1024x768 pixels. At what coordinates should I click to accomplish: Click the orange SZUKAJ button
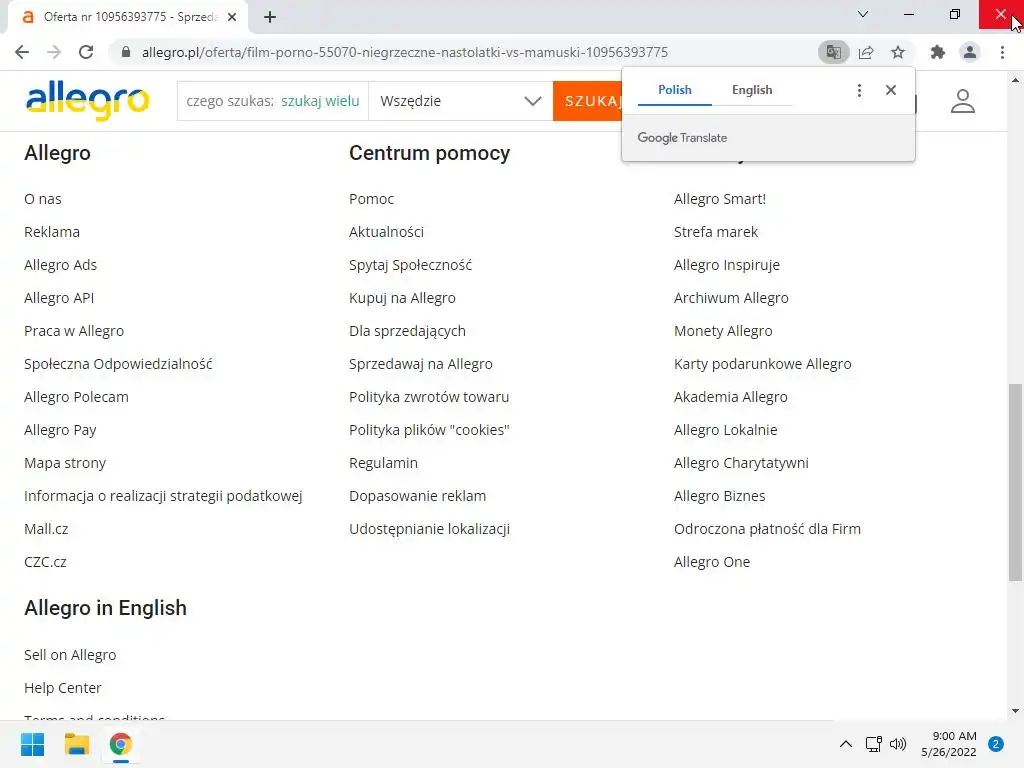coord(588,101)
